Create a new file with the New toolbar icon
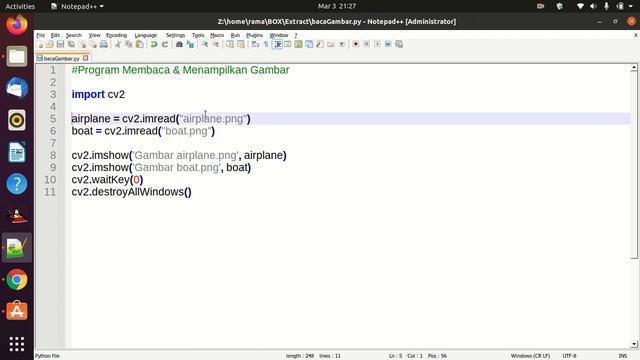This screenshot has height=360, width=640. coord(39,44)
